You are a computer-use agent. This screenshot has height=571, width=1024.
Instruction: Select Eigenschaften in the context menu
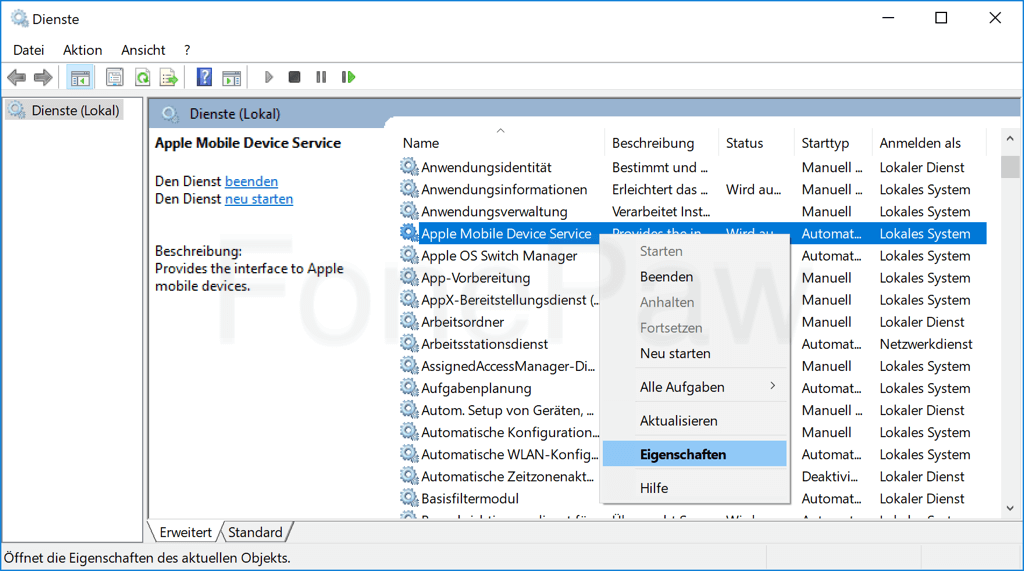(694, 454)
